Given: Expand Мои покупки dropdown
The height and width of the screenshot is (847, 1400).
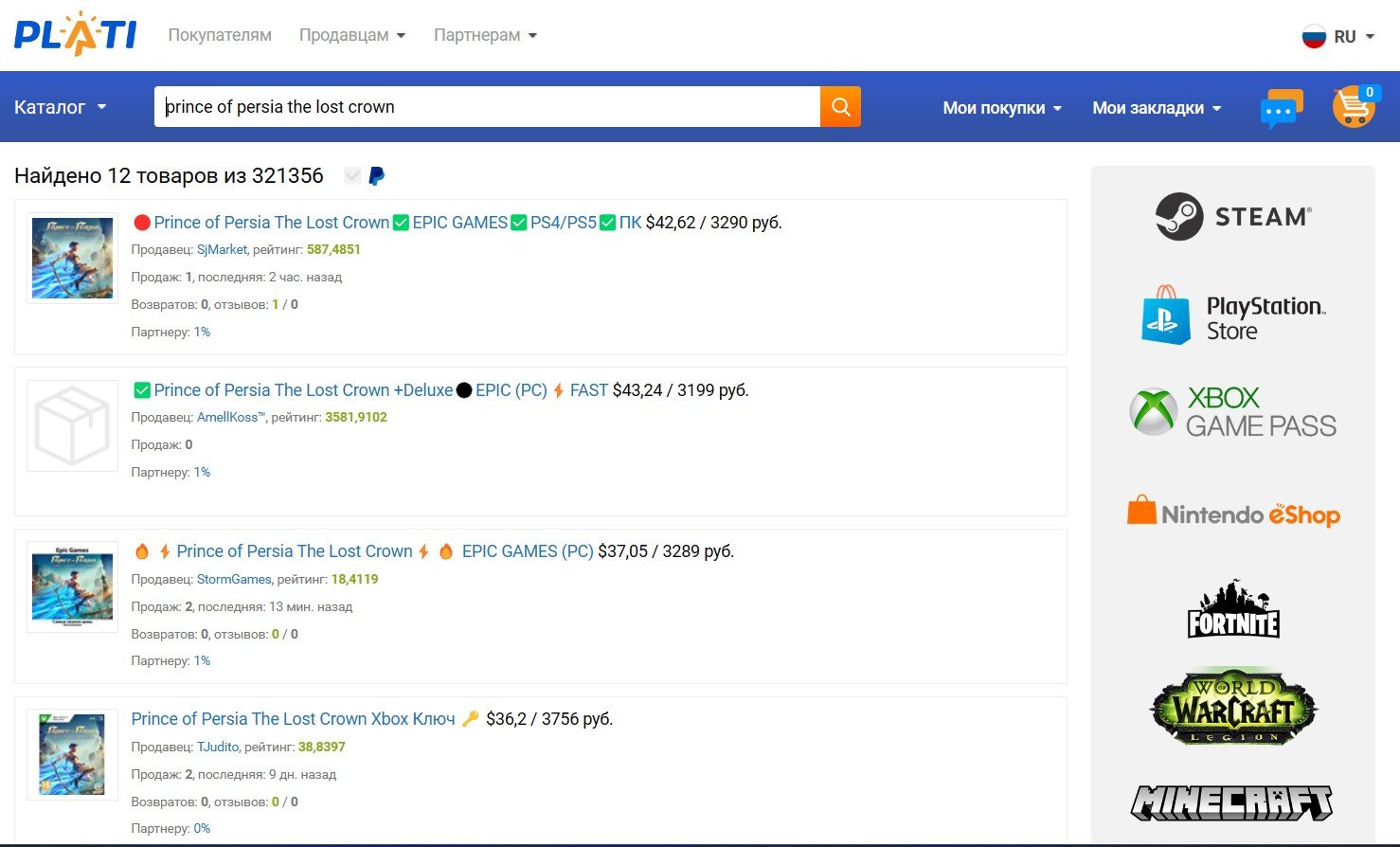Looking at the screenshot, I should pyautogui.click(x=1002, y=108).
